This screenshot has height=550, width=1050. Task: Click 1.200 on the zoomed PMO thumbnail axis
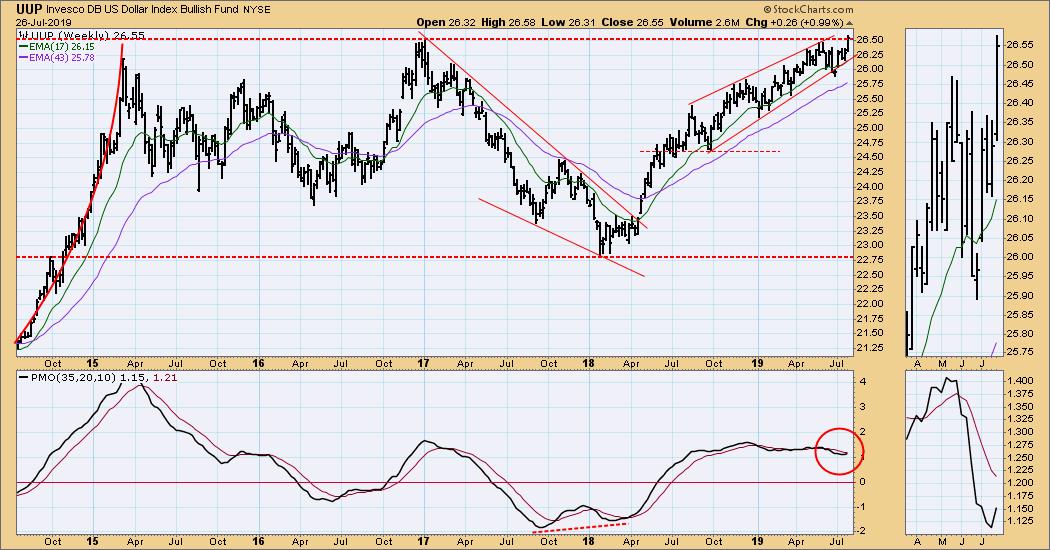tap(1019, 483)
